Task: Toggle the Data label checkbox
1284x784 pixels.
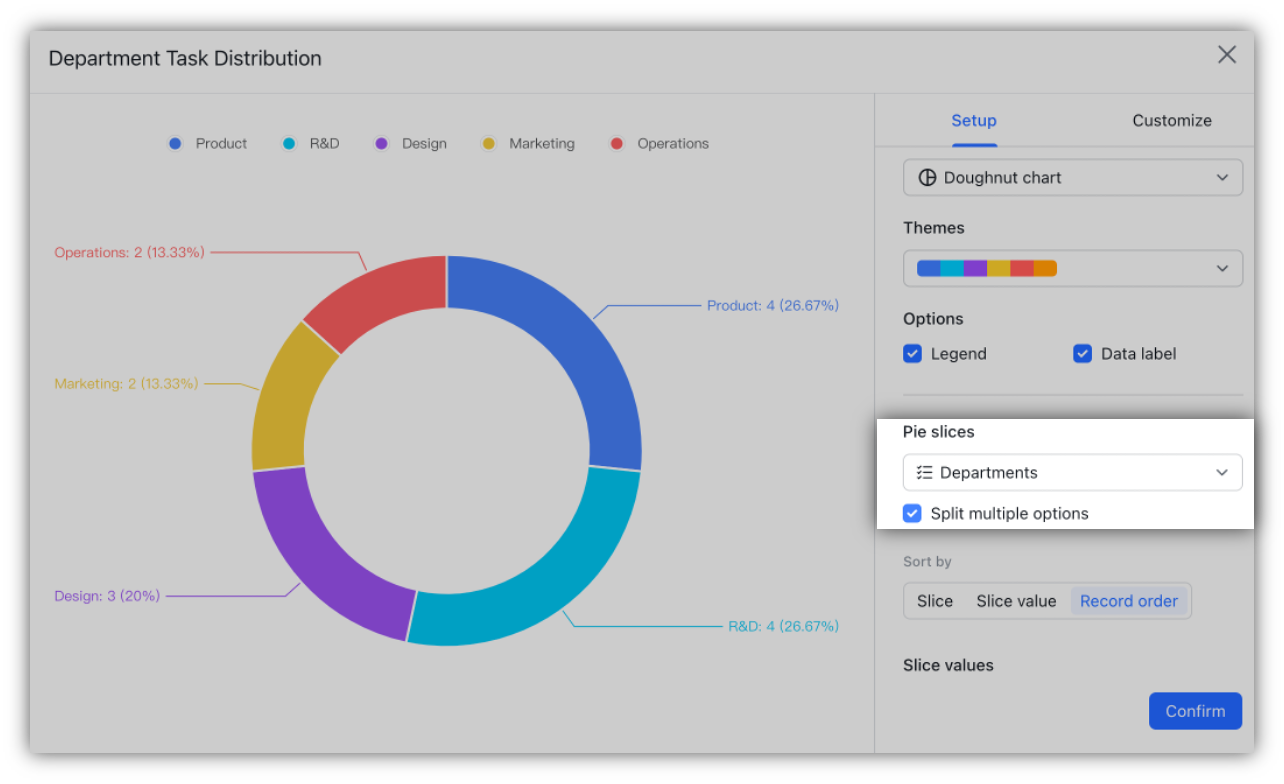Action: [x=1082, y=354]
